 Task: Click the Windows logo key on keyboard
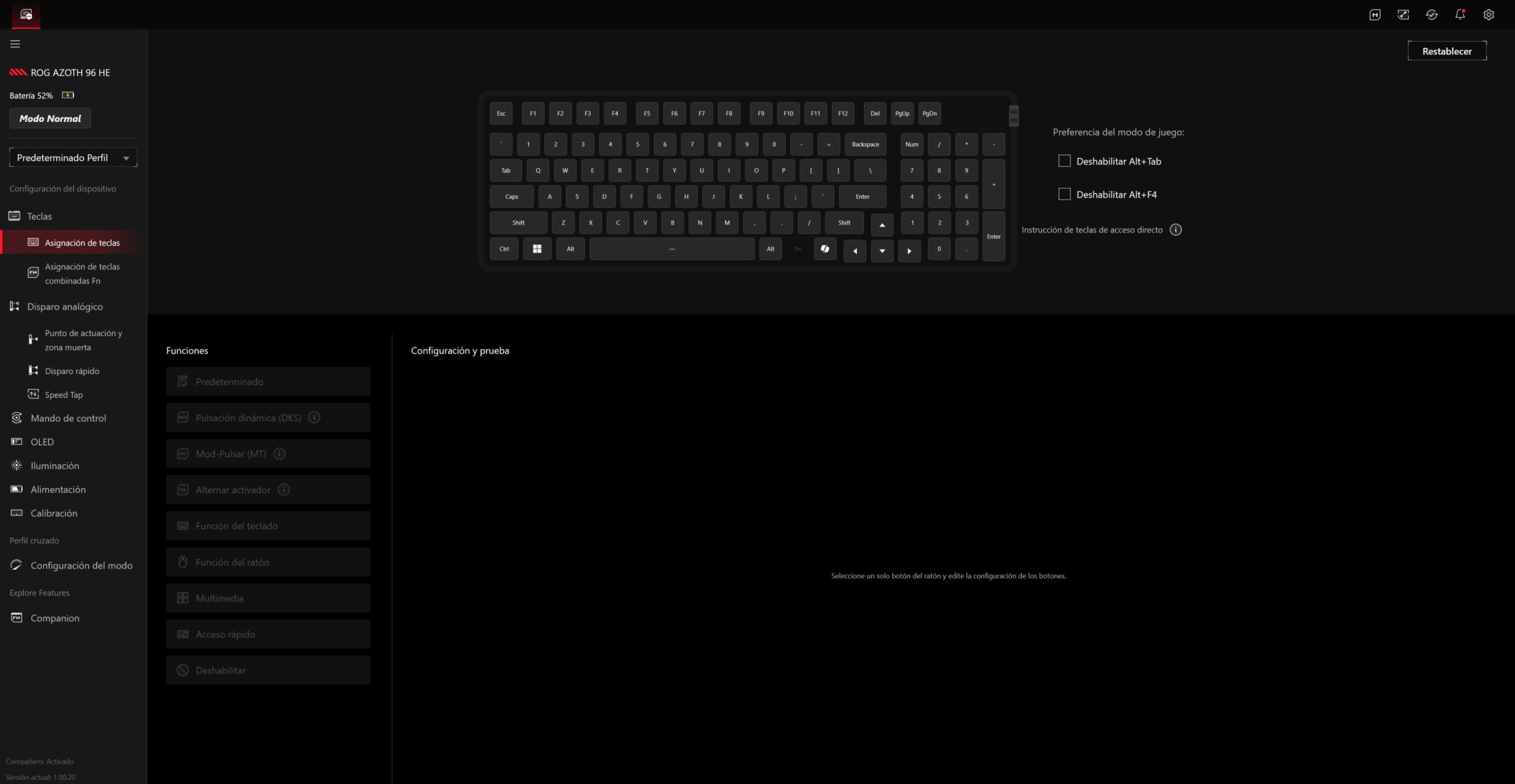tap(537, 249)
